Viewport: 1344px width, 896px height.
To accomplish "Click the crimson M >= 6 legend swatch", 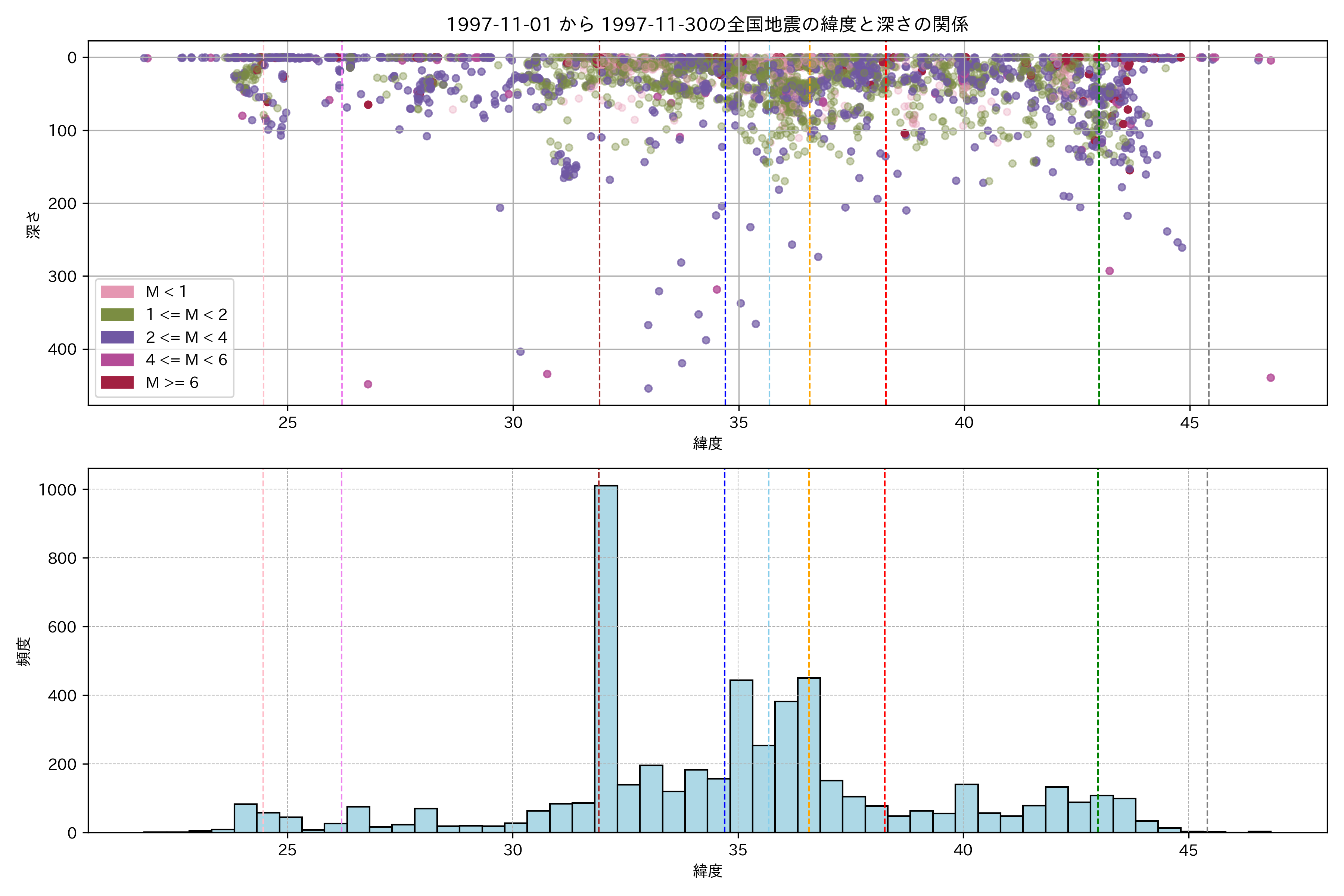I will [x=117, y=382].
